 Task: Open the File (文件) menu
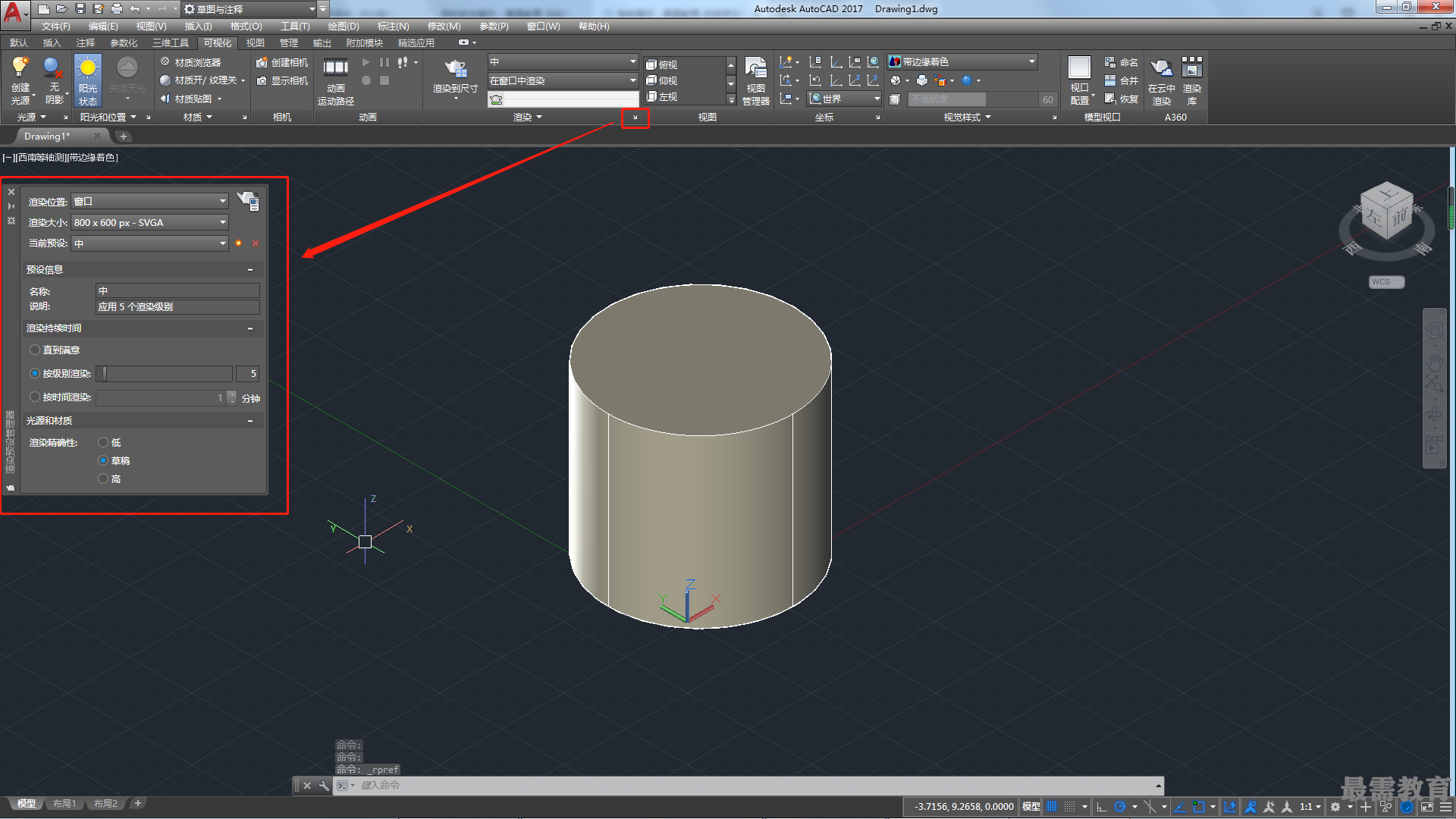(55, 27)
